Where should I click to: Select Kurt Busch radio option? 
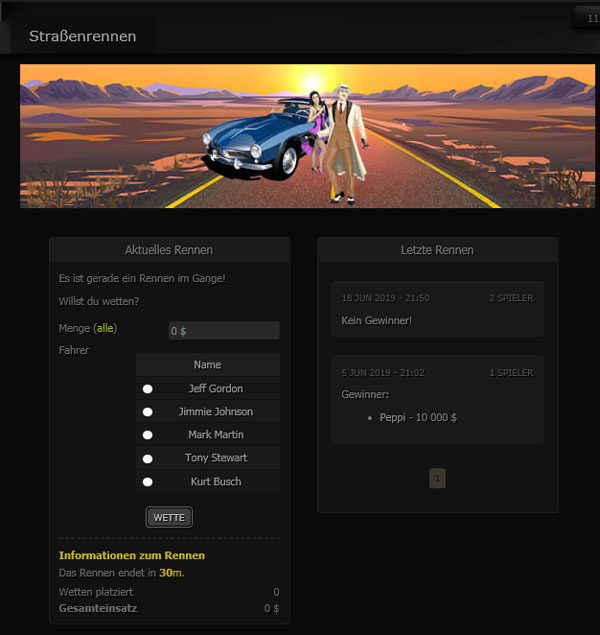(x=148, y=482)
